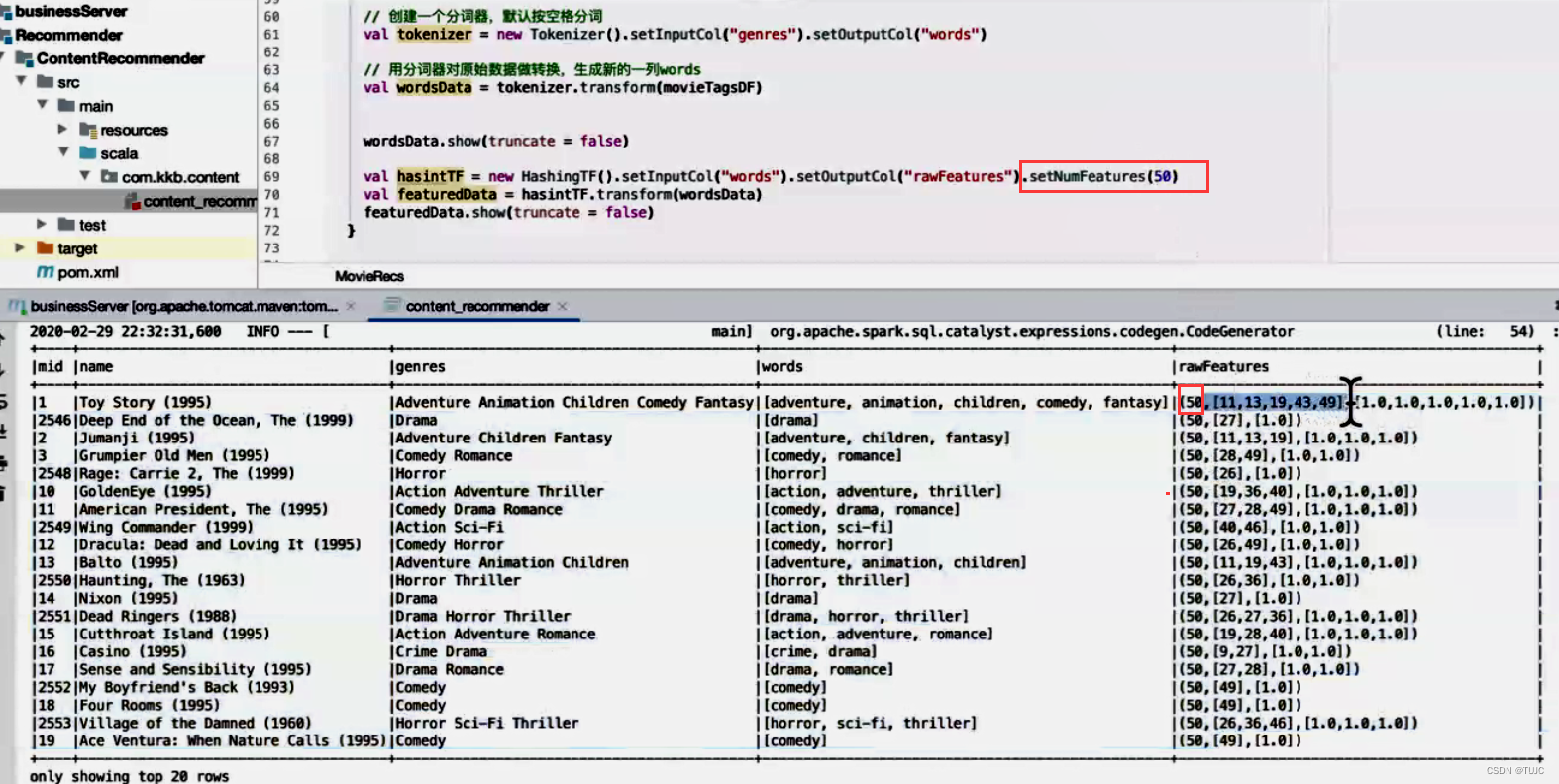The height and width of the screenshot is (784, 1559).
Task: Close the content_recommender run tab
Action: click(562, 306)
